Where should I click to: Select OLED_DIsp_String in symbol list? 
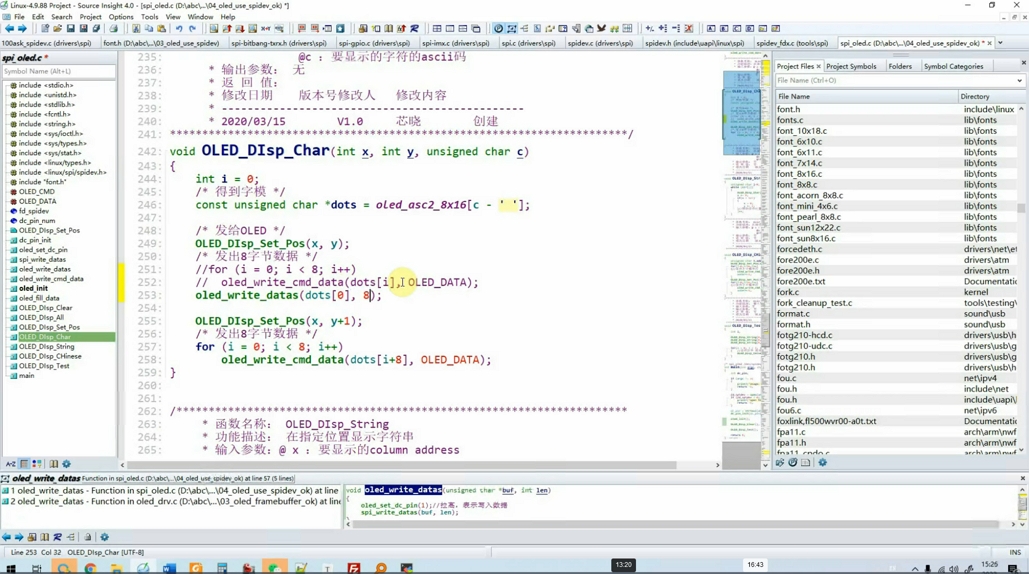click(x=46, y=346)
